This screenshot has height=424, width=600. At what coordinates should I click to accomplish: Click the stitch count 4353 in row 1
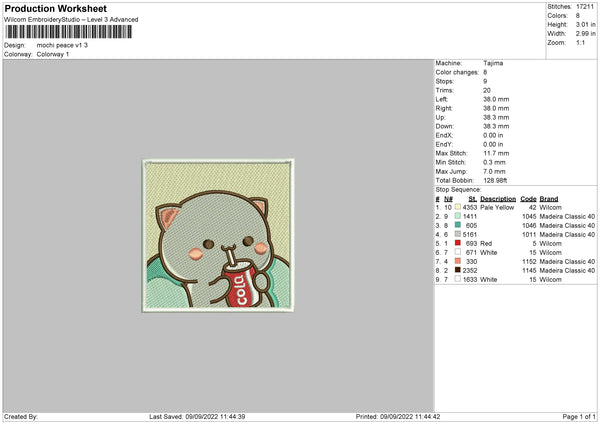(x=470, y=207)
